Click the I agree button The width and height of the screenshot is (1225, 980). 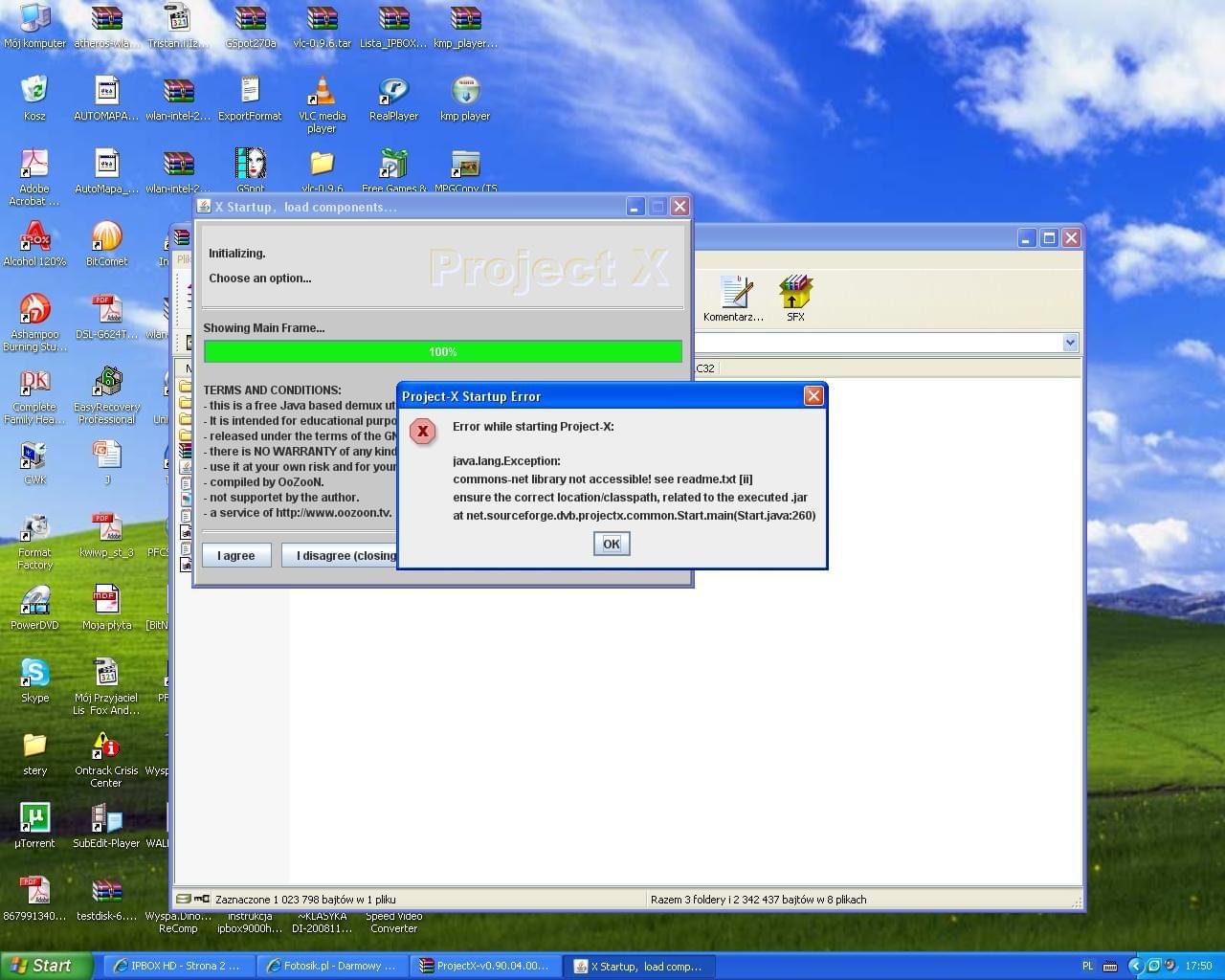pos(236,555)
